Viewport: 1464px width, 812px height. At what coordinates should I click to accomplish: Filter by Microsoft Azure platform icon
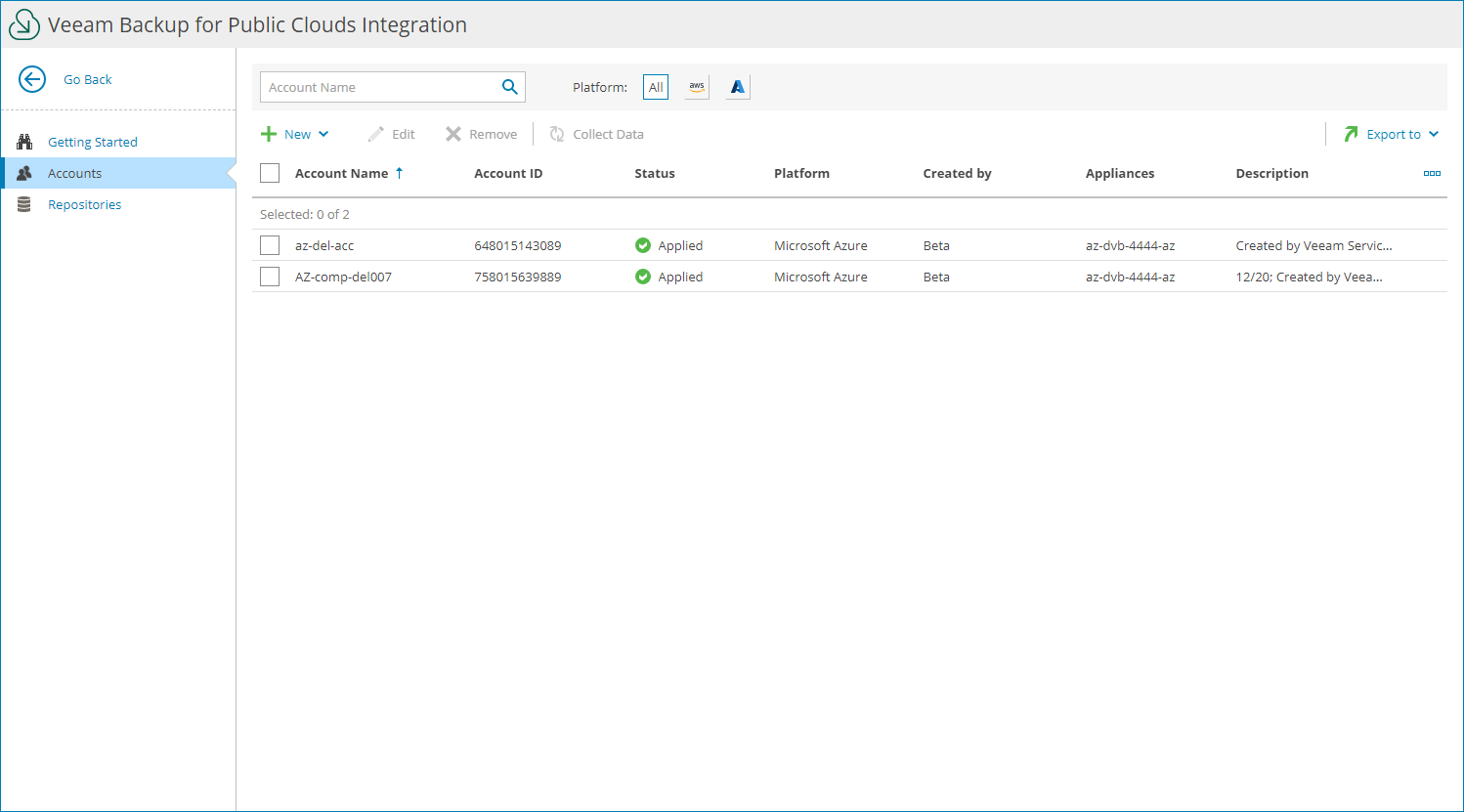click(x=738, y=87)
